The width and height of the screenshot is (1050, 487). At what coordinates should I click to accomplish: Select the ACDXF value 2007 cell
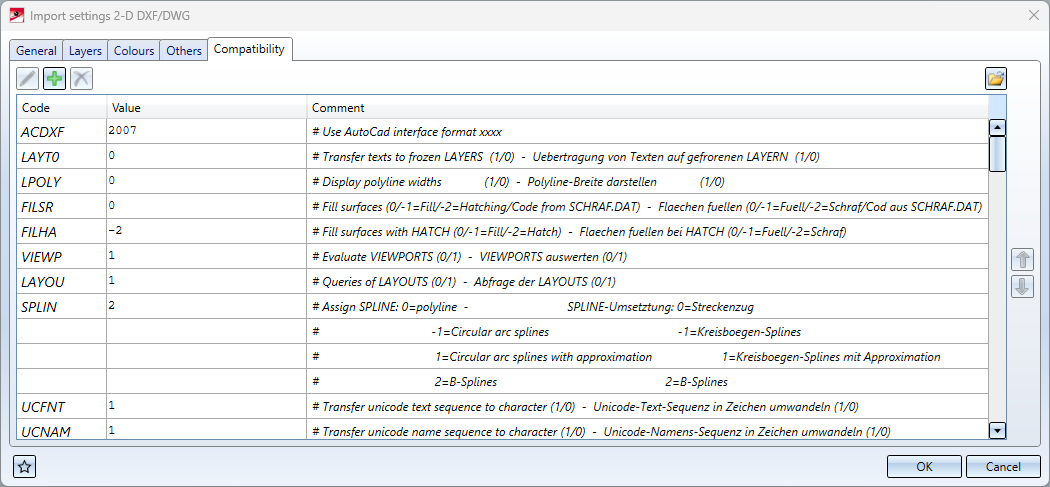pos(206,131)
